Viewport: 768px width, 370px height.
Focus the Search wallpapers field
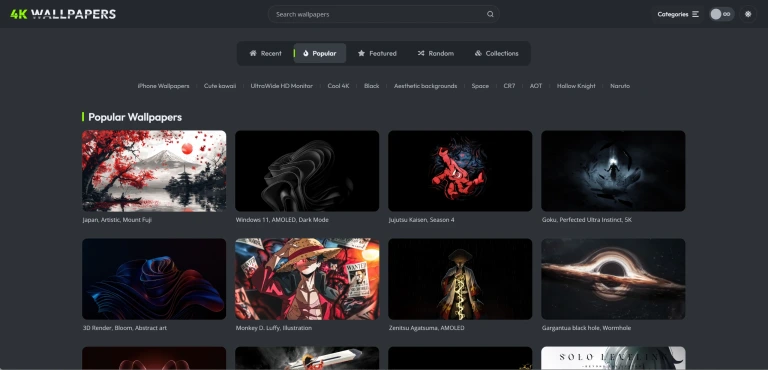point(384,14)
